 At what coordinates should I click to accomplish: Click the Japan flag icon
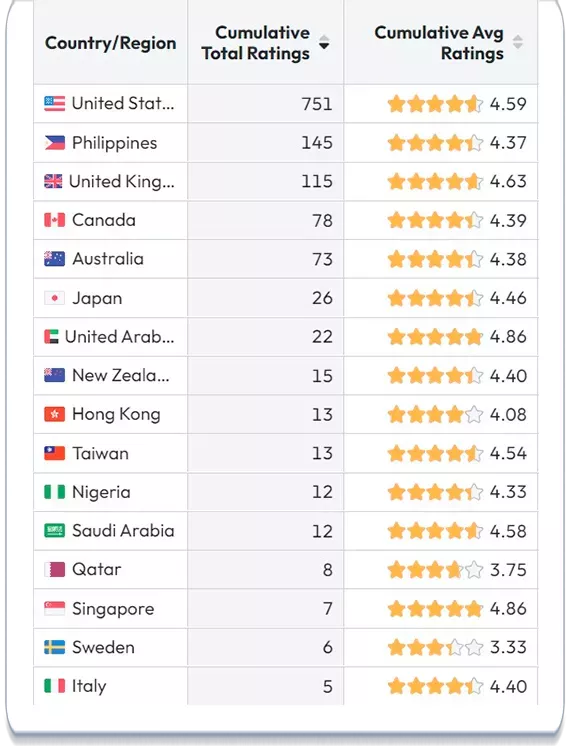54,298
